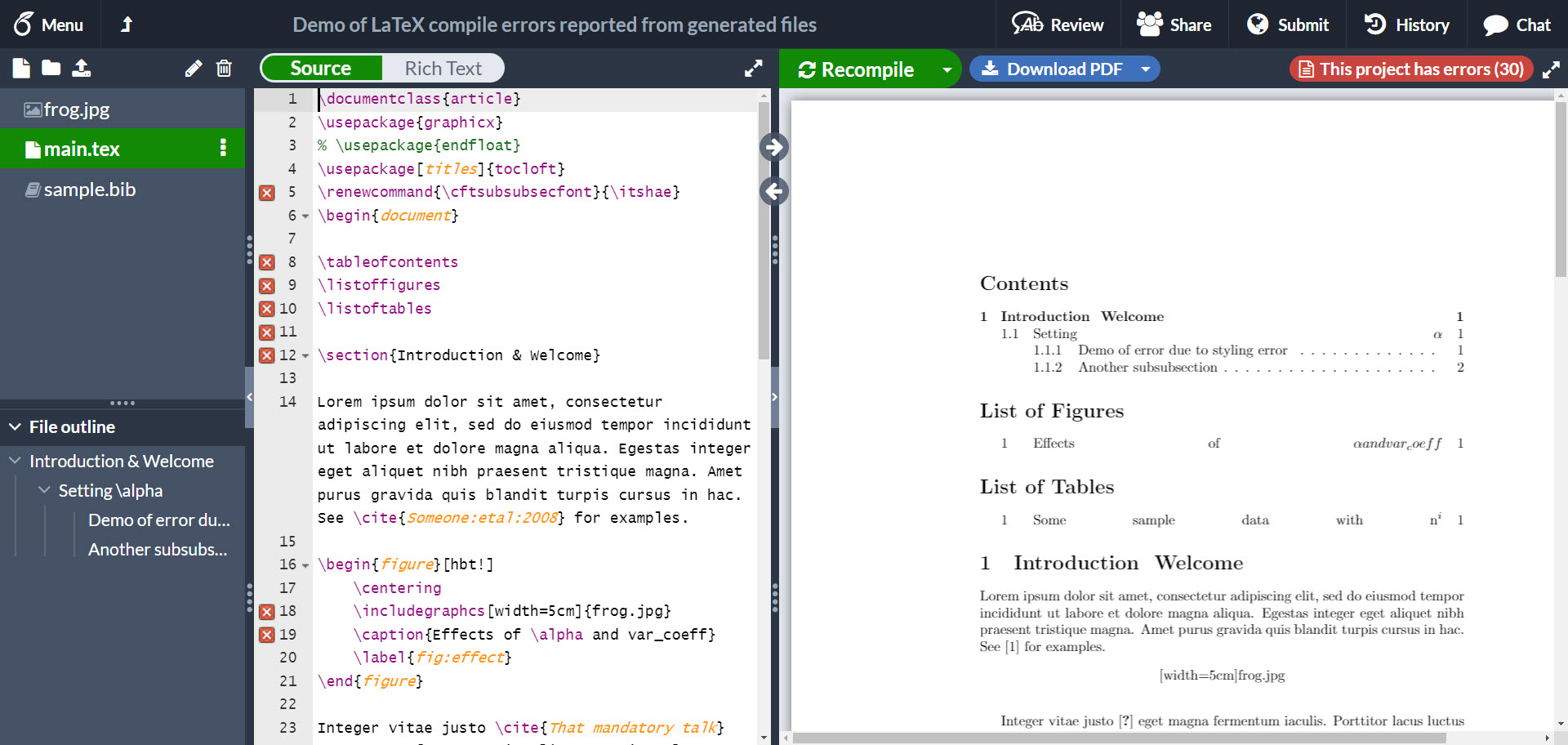The image size is (1568, 745).
Task: Open the History panel
Action: coord(1406,25)
